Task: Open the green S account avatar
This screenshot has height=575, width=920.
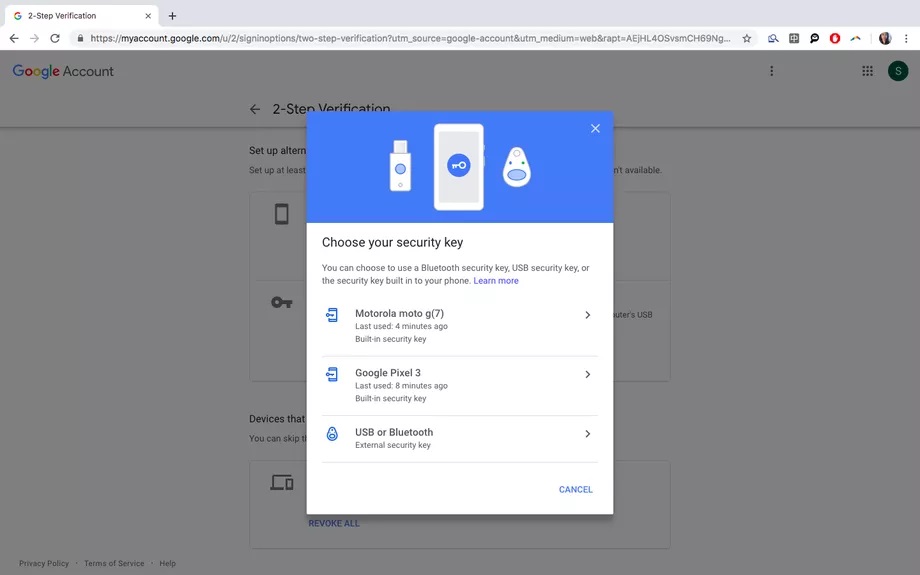Action: pos(898,71)
